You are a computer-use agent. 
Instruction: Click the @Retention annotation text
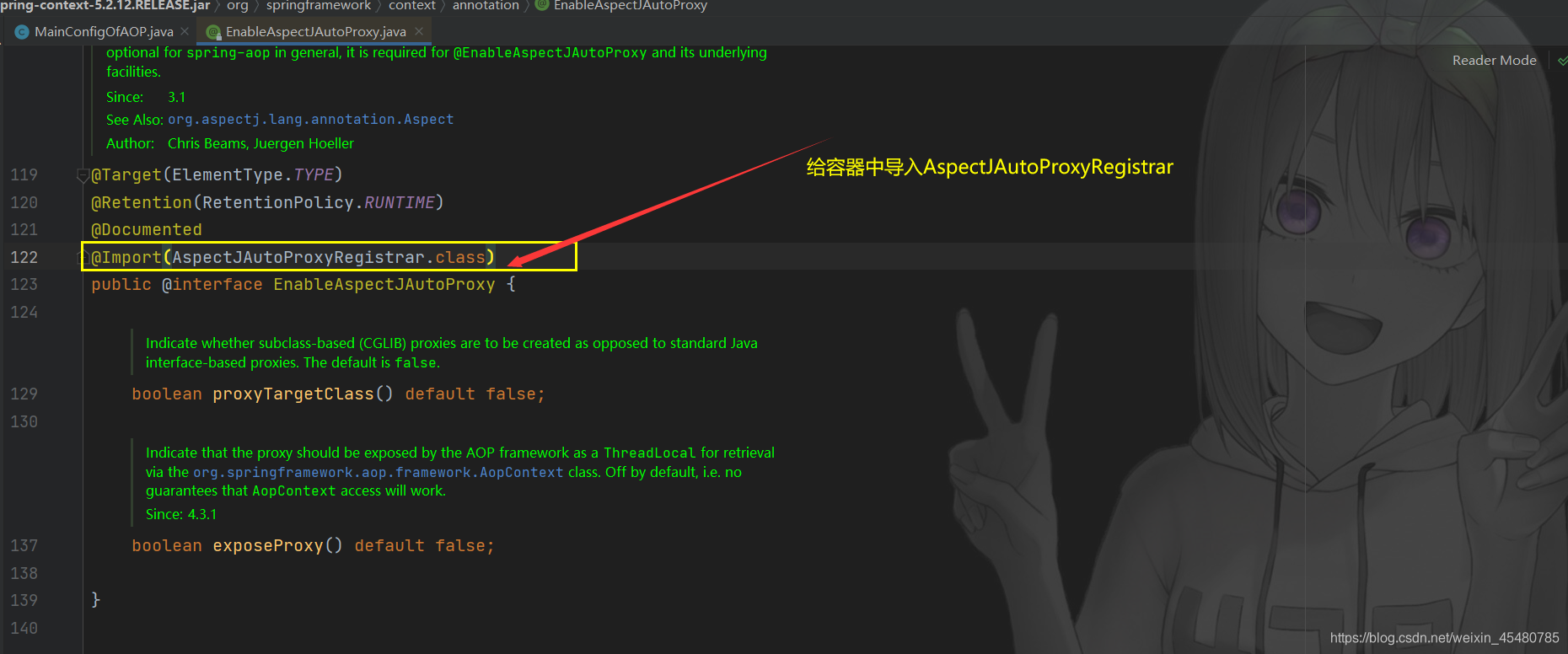click(x=142, y=202)
